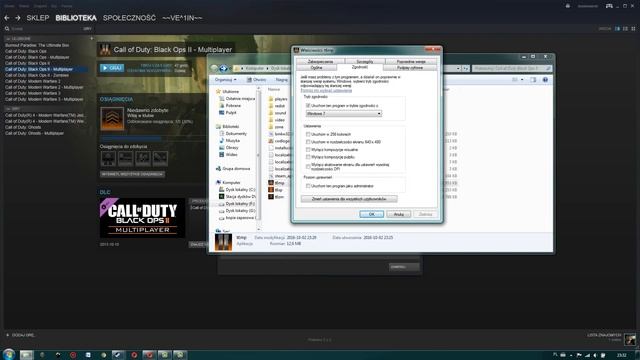This screenshot has height=360, width=640.
Task: Toggle Explorer preview pane icon
Action: 533,80
